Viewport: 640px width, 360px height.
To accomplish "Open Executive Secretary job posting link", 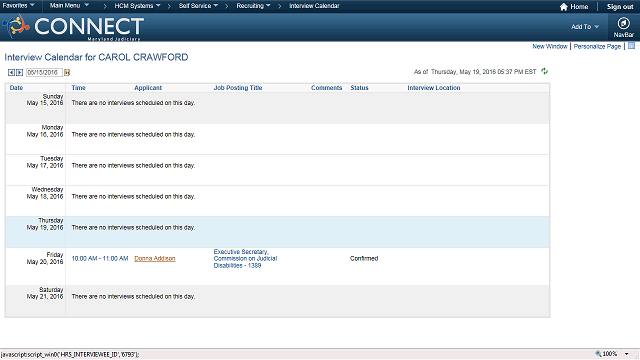I will [x=245, y=258].
